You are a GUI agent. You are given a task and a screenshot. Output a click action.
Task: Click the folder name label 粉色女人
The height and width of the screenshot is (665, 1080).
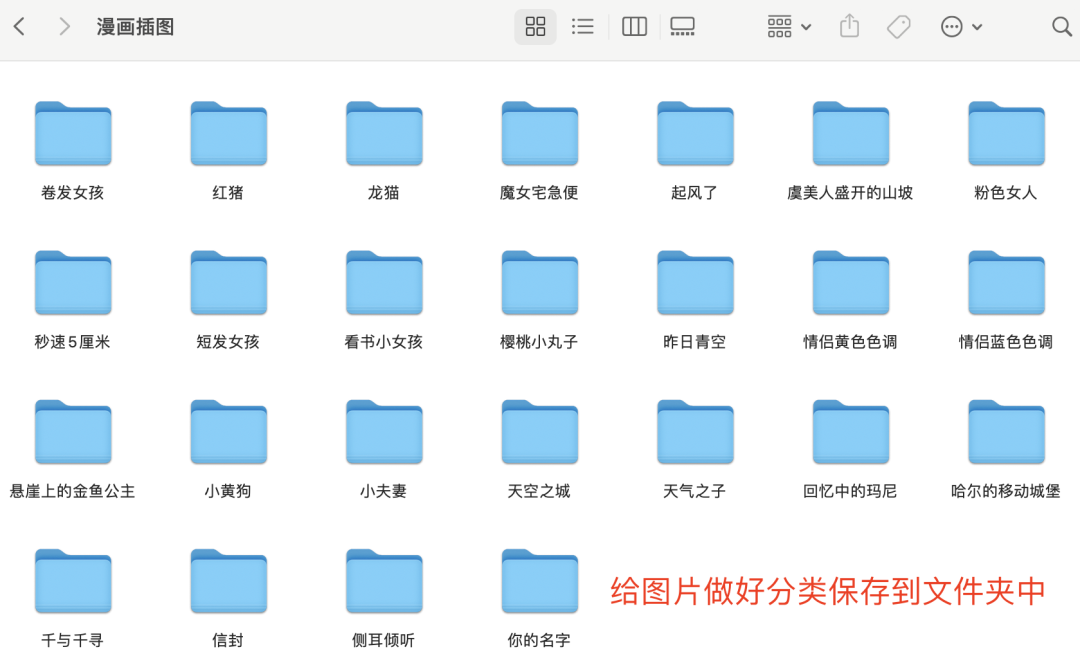(1006, 192)
